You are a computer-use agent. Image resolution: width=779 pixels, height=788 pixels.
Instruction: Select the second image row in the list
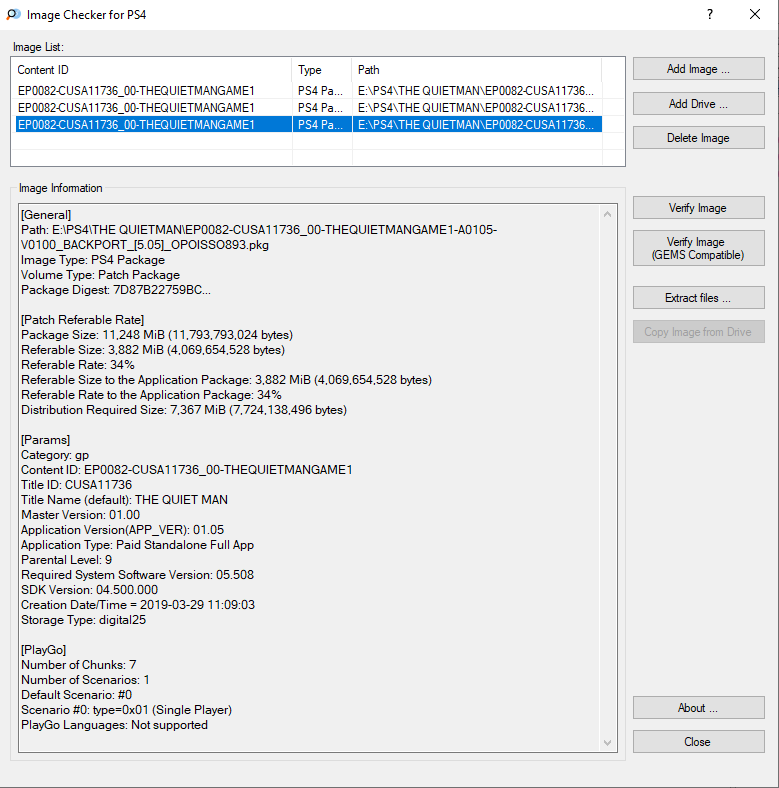click(309, 108)
